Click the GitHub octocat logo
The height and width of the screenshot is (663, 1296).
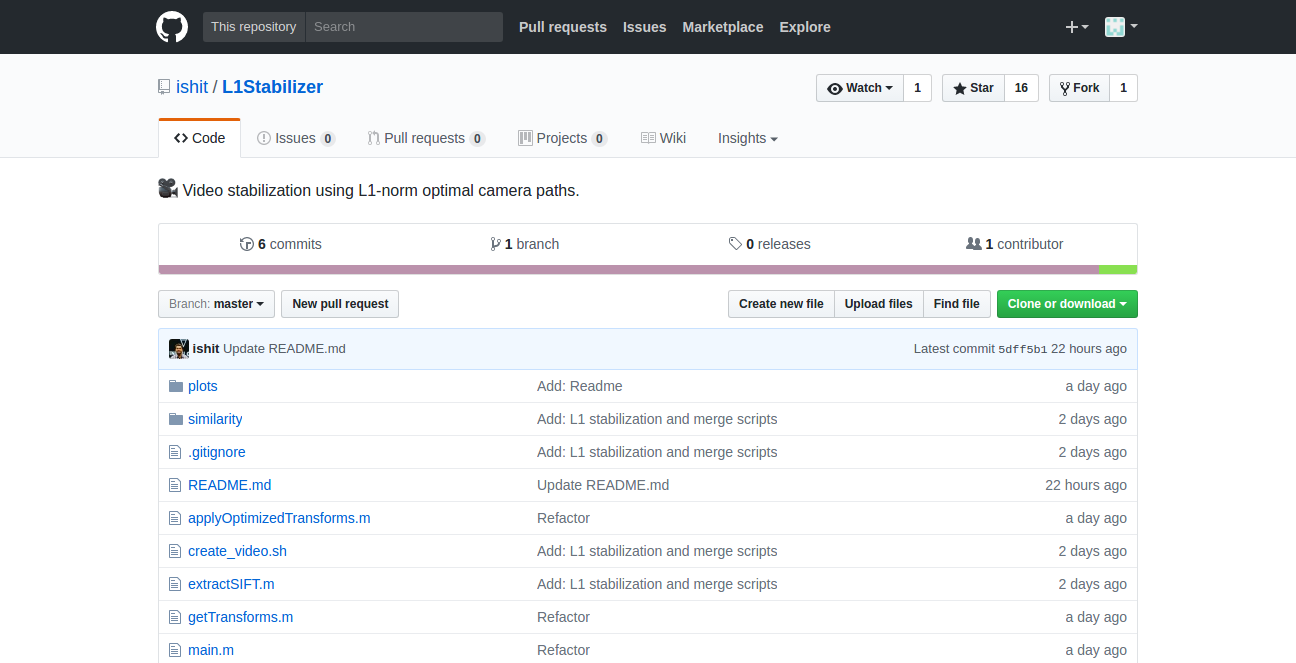click(x=172, y=27)
